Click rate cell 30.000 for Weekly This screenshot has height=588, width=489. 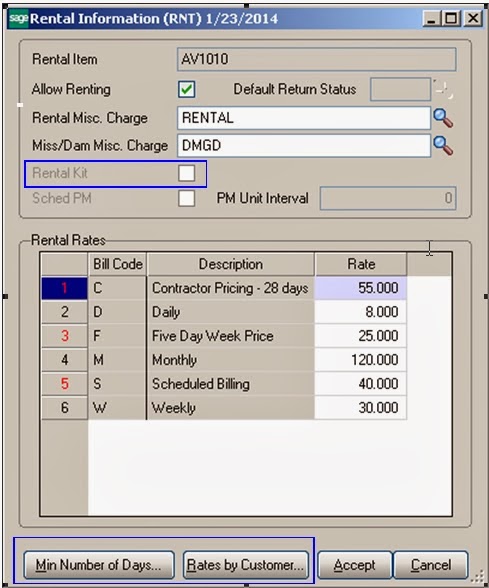pos(361,408)
